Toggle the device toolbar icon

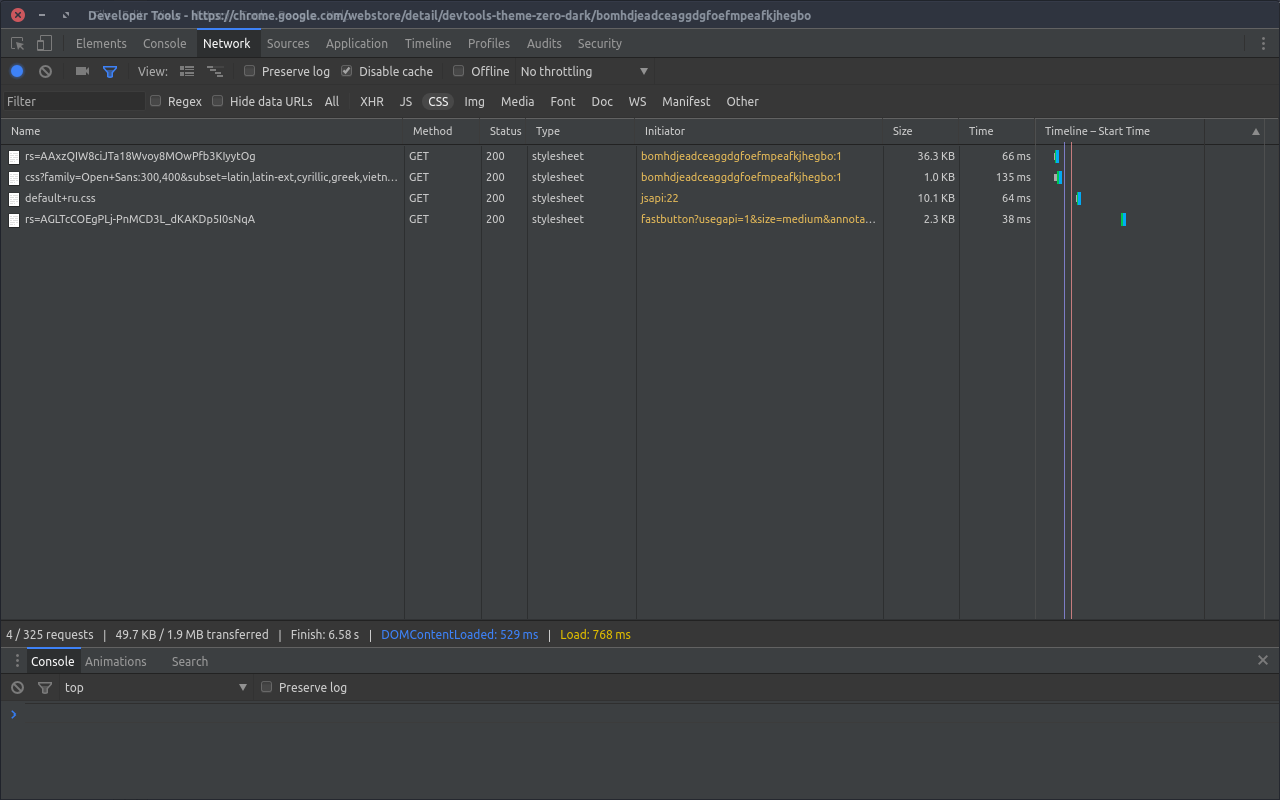coord(44,43)
